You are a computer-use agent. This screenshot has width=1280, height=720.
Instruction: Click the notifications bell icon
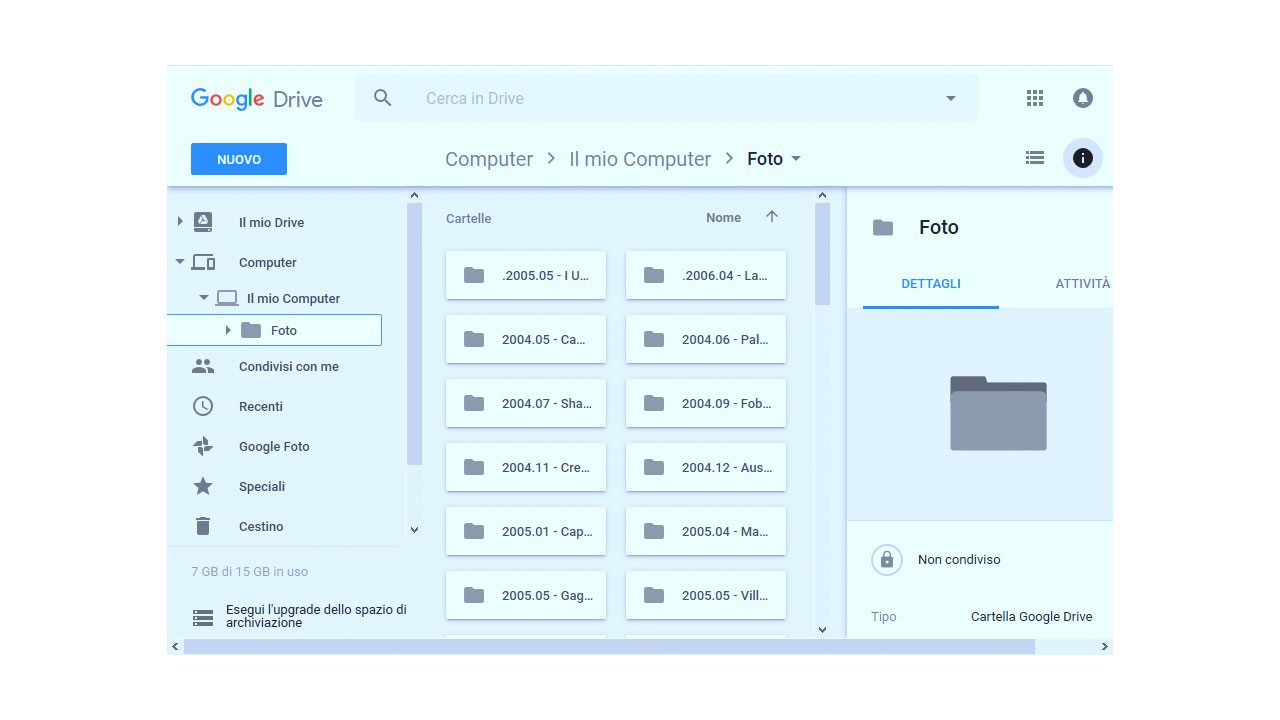point(1083,98)
